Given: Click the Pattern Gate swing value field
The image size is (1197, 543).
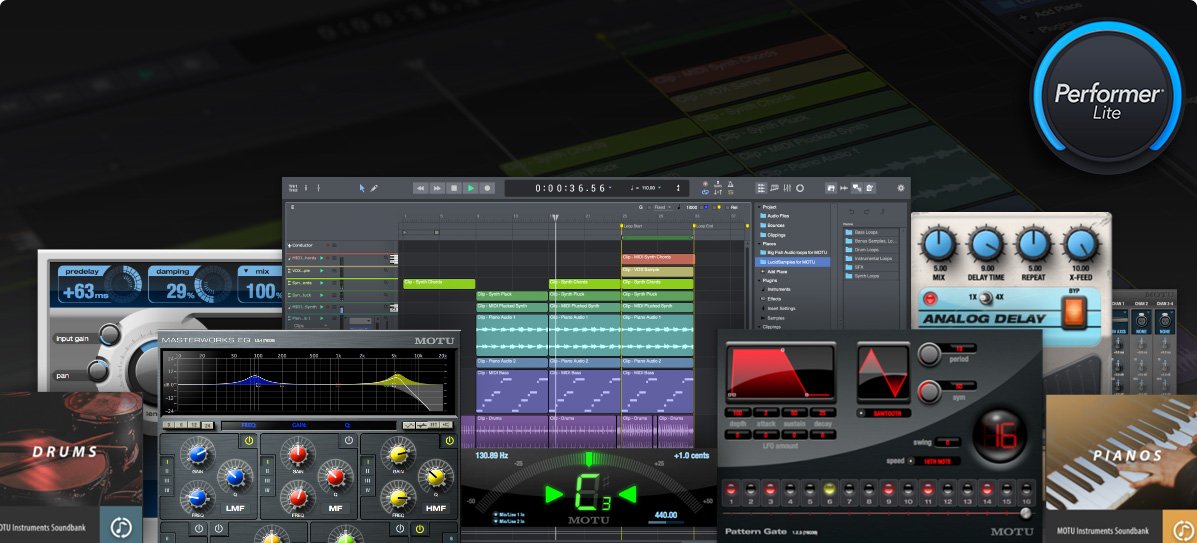Looking at the screenshot, I should [948, 442].
